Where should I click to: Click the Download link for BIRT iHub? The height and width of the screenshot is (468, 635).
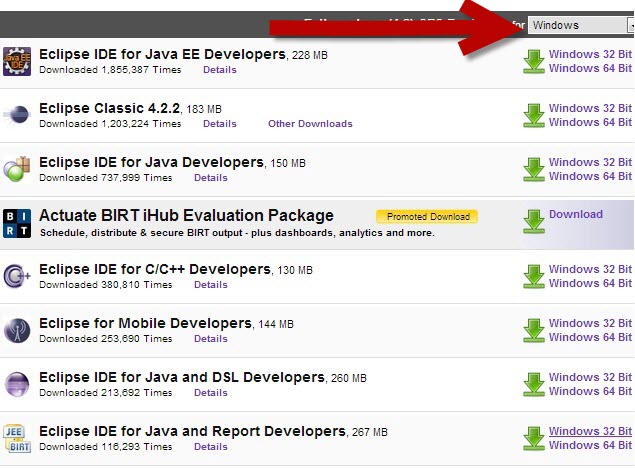click(576, 214)
